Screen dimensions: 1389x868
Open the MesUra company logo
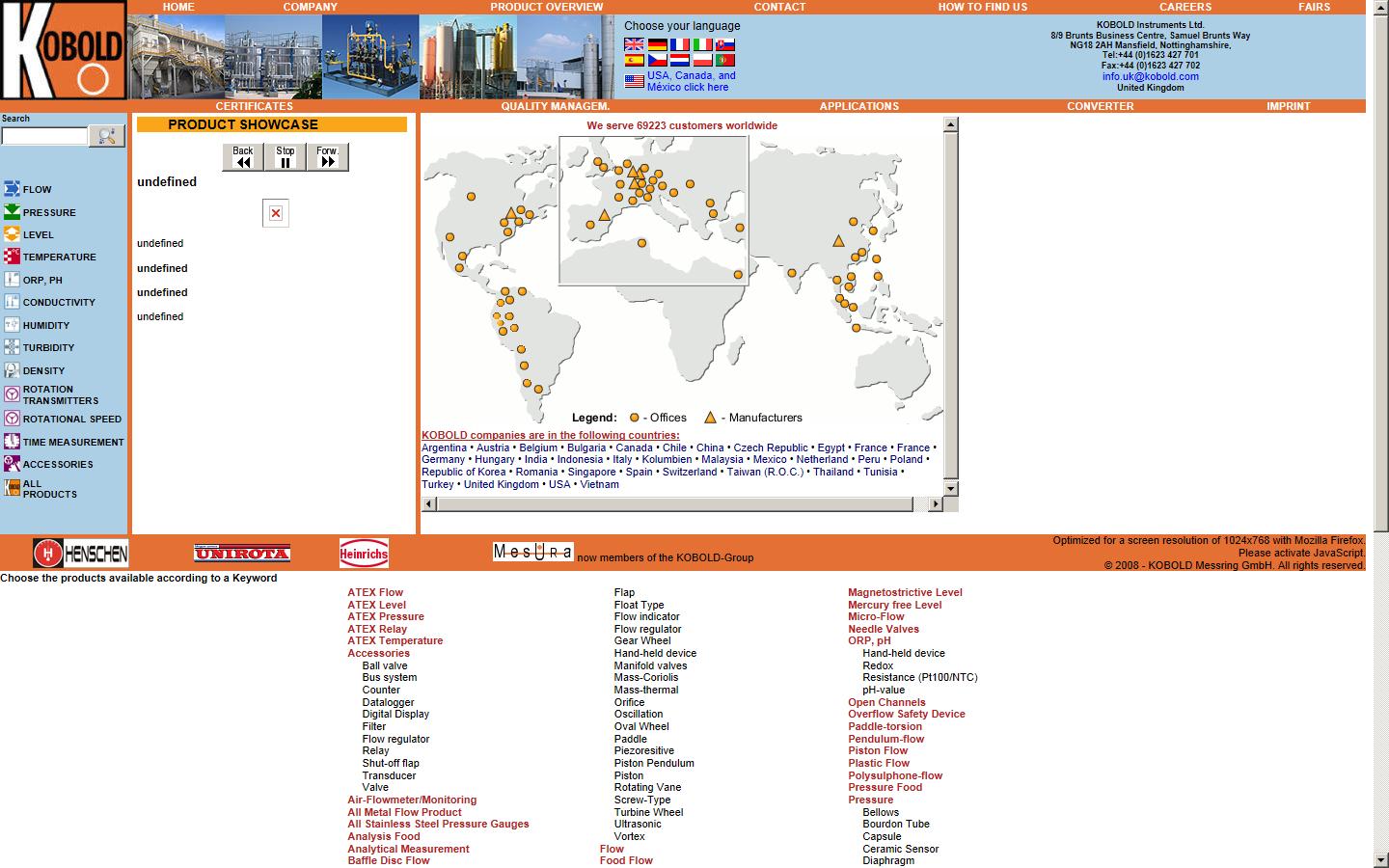coord(532,552)
